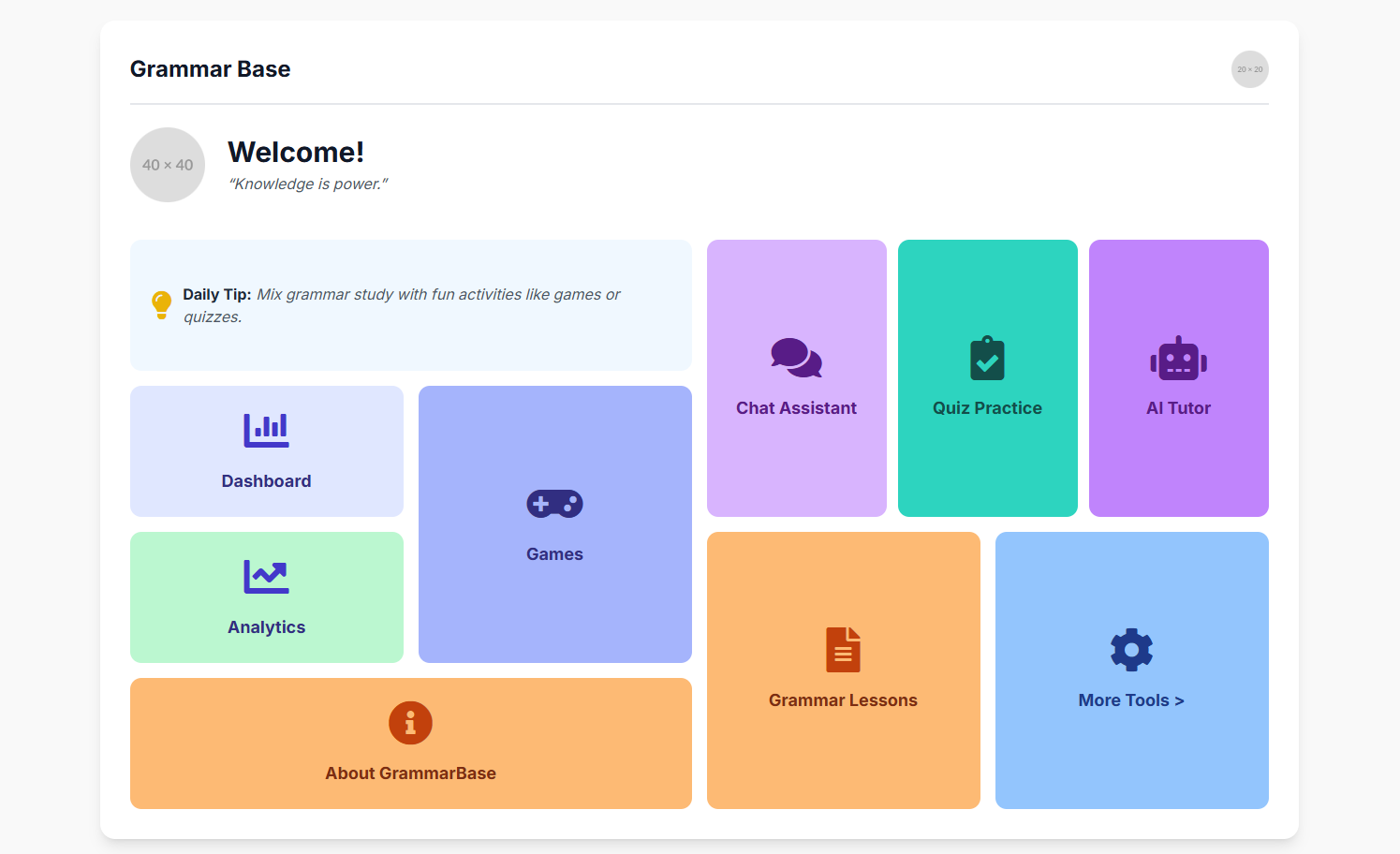
Task: Click the 40x40 avatar placeholder image
Action: 167,164
